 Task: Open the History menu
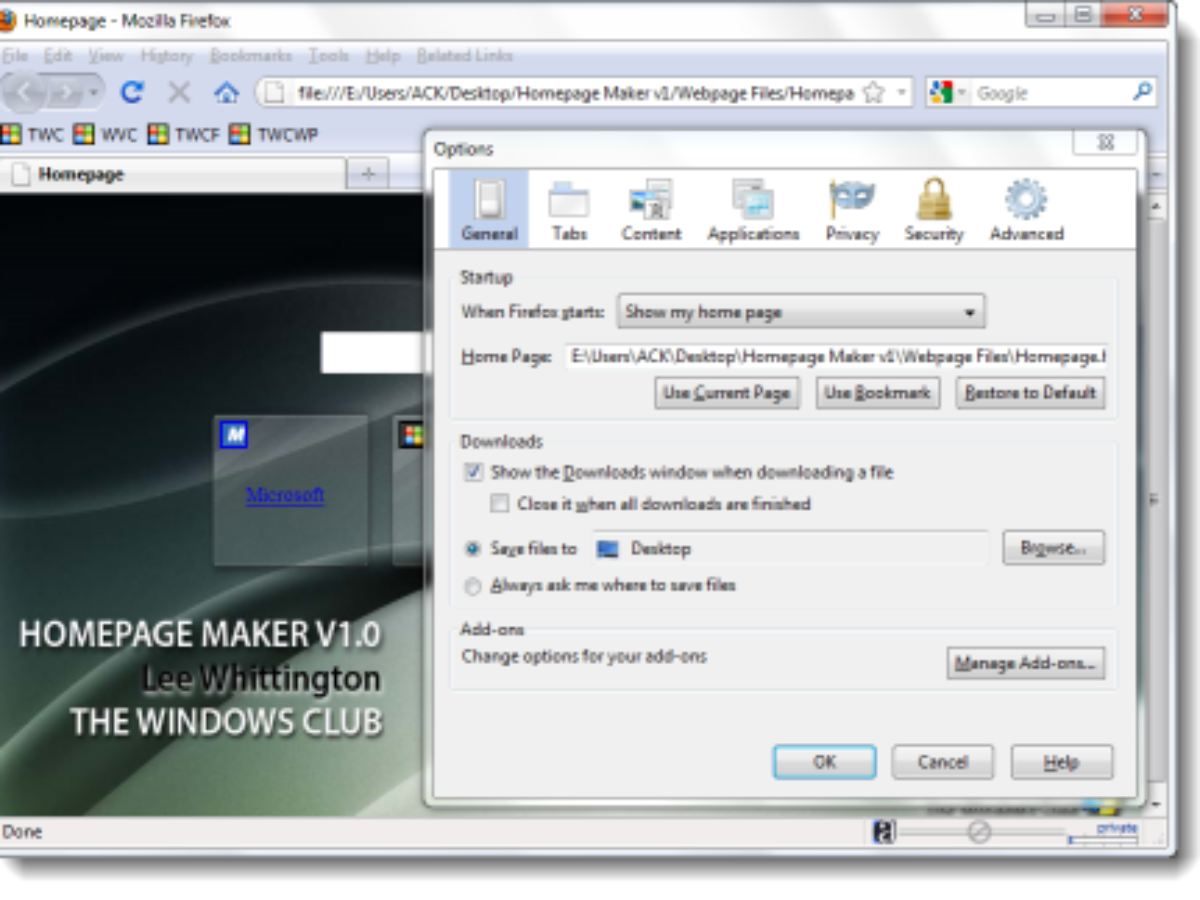click(166, 55)
